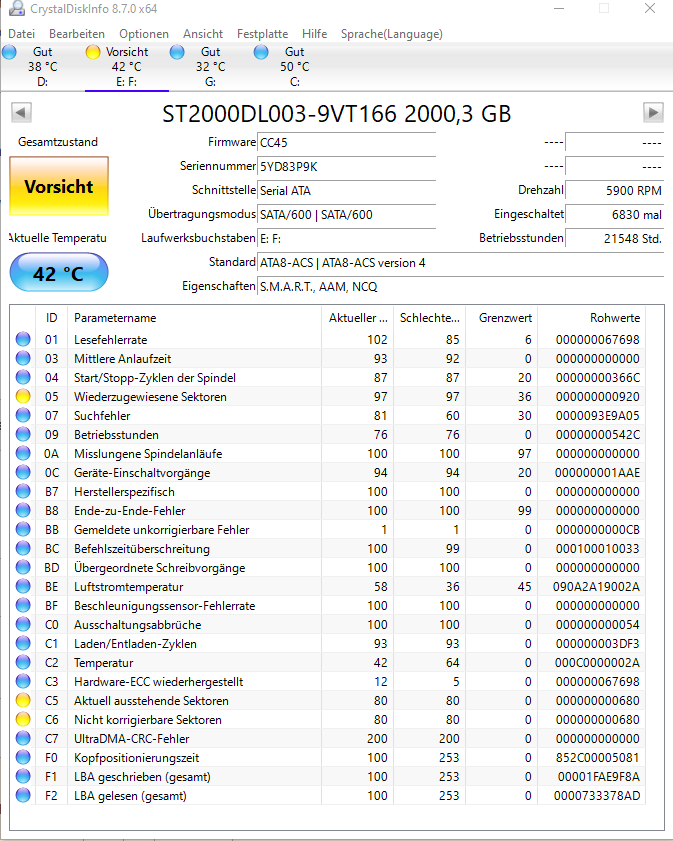Click the Schlechte... column header

(x=430, y=318)
